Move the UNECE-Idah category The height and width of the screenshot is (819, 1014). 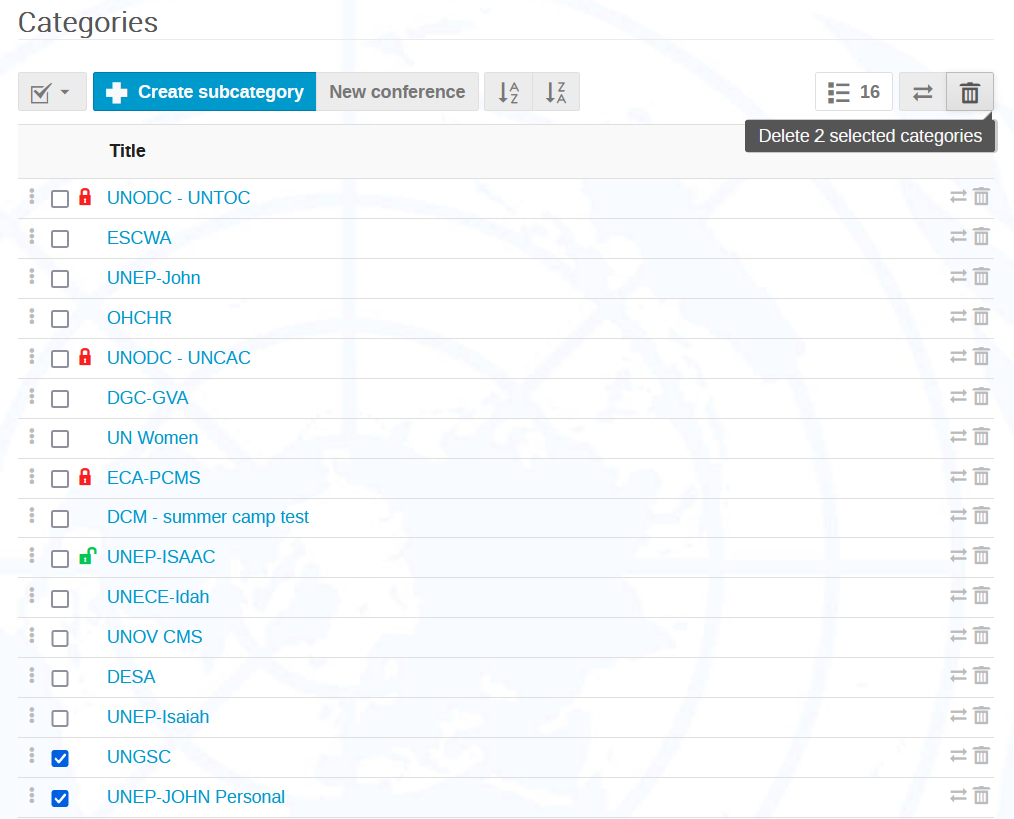(958, 596)
